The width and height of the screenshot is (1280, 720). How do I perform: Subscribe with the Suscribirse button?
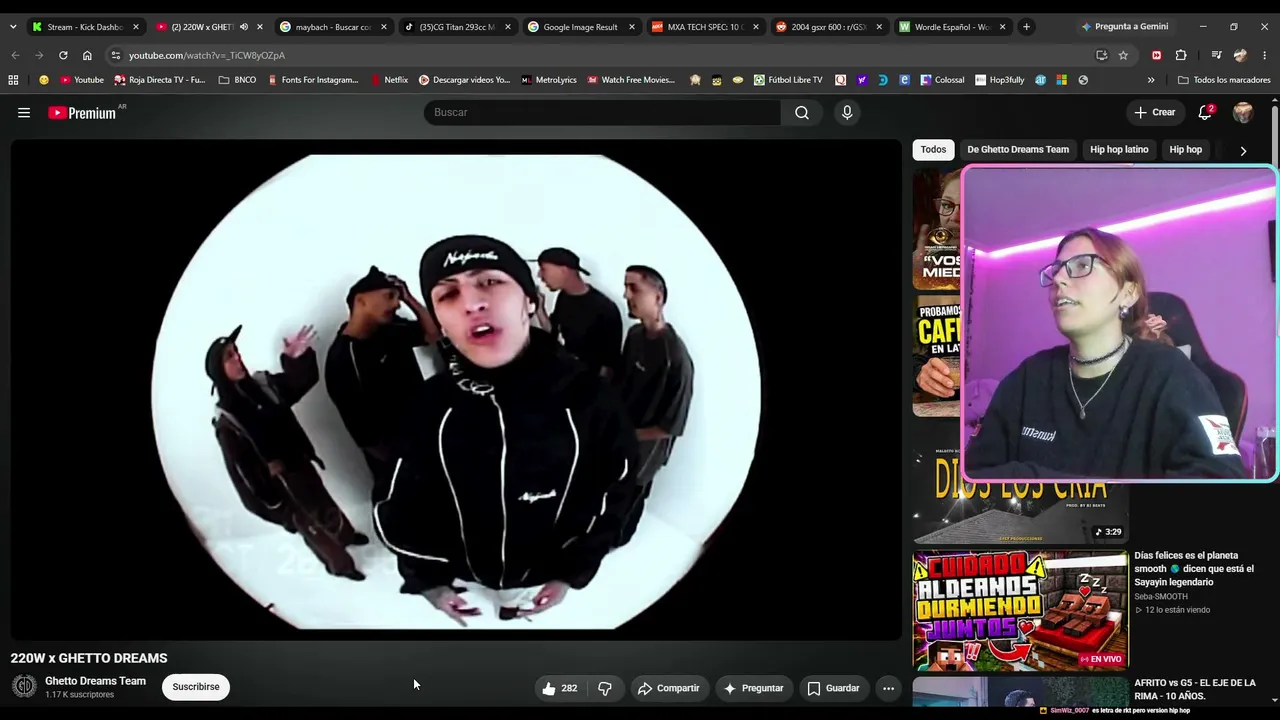click(x=196, y=687)
